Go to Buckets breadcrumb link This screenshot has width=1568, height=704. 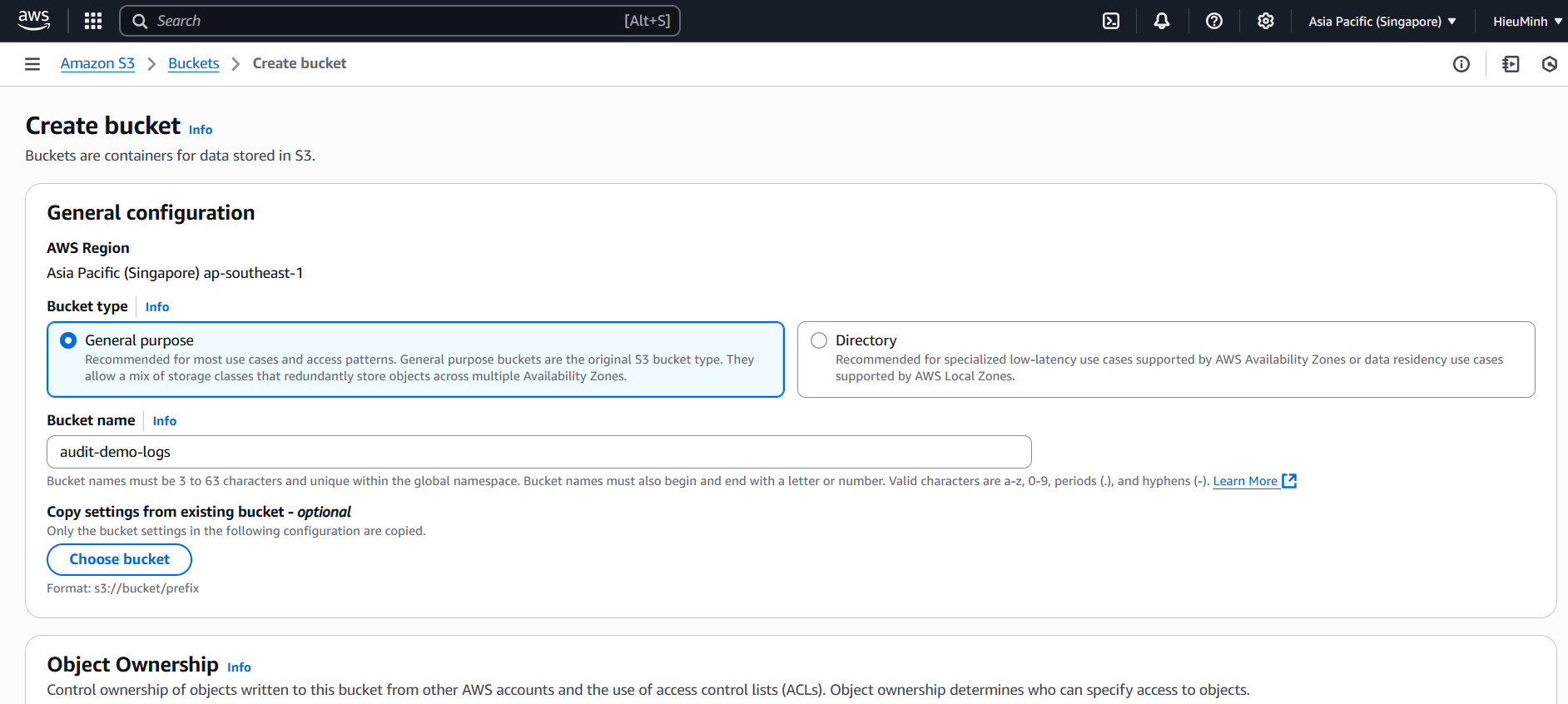pos(193,63)
